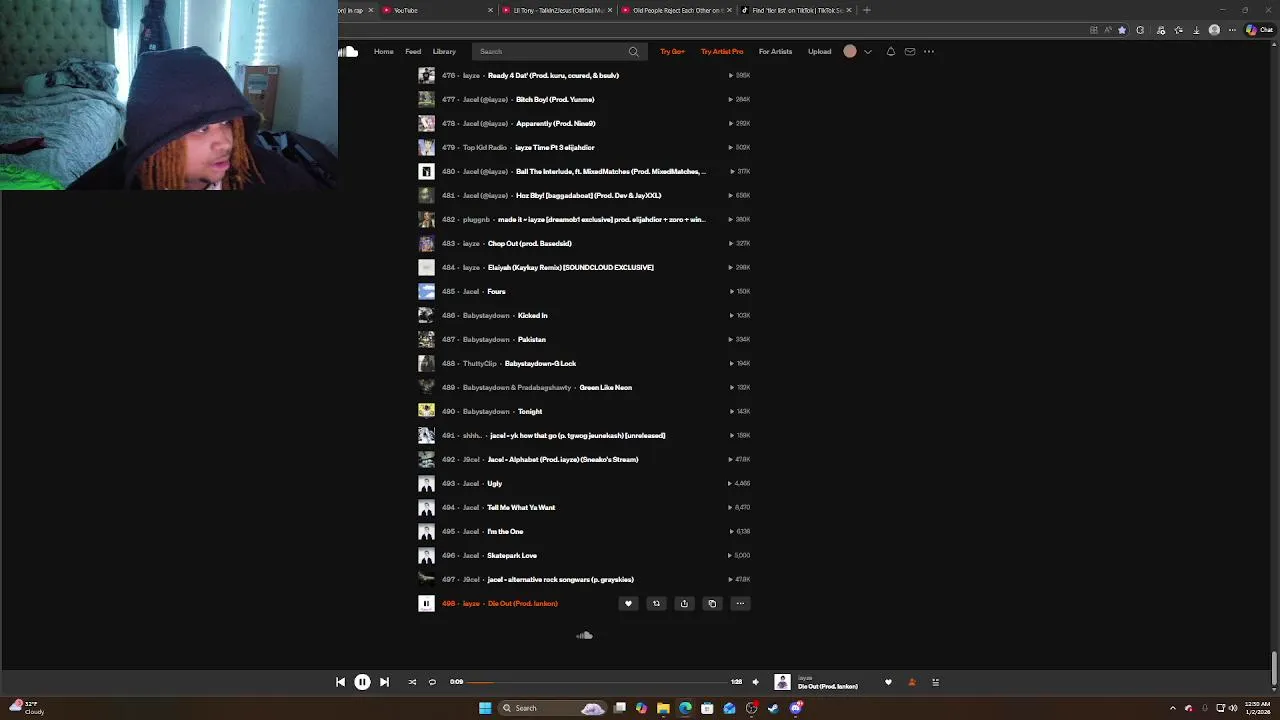
Task: Open the notifications bell
Action: 890,51
